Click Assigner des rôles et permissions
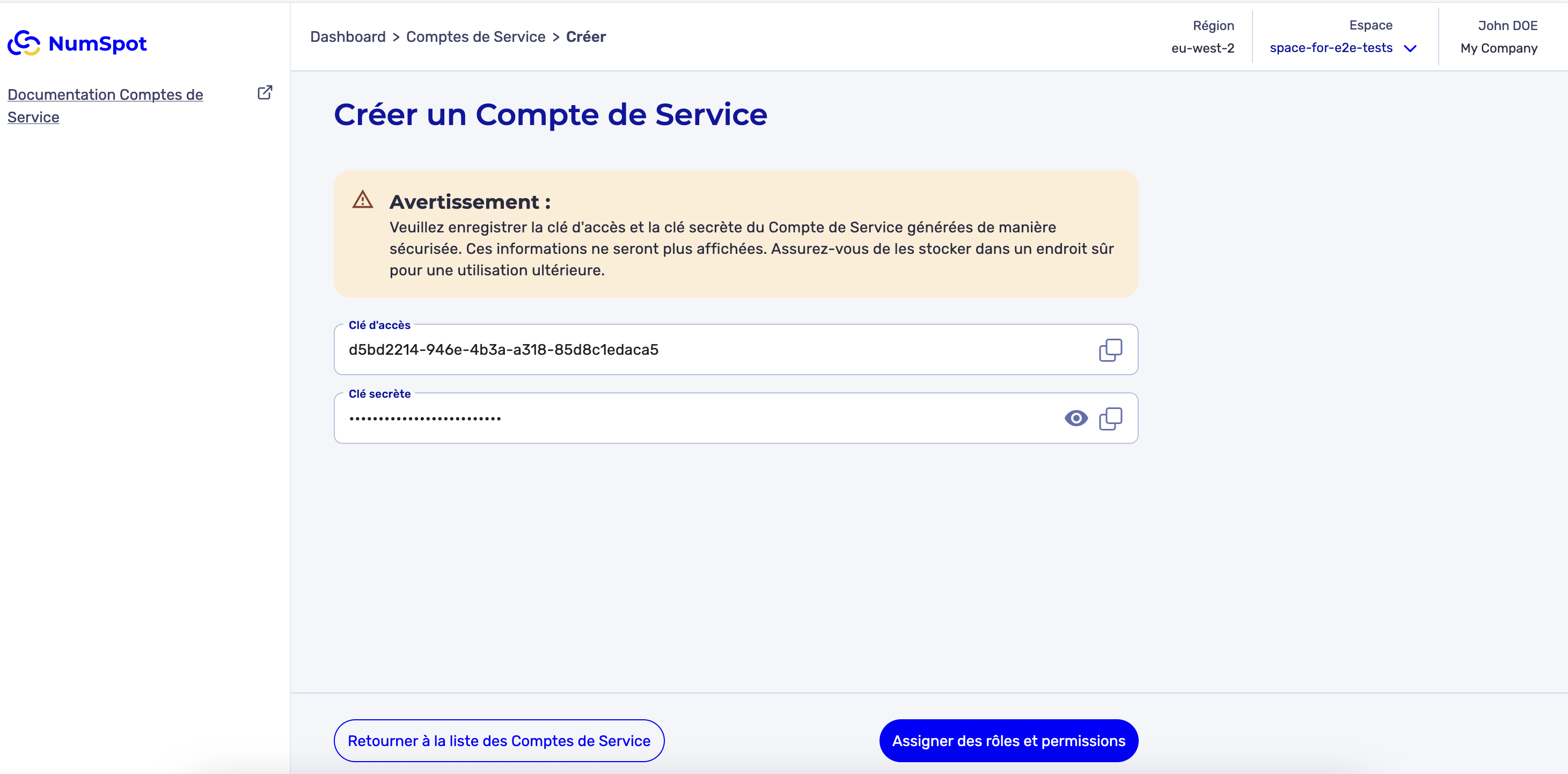1568x774 pixels. click(x=1008, y=741)
